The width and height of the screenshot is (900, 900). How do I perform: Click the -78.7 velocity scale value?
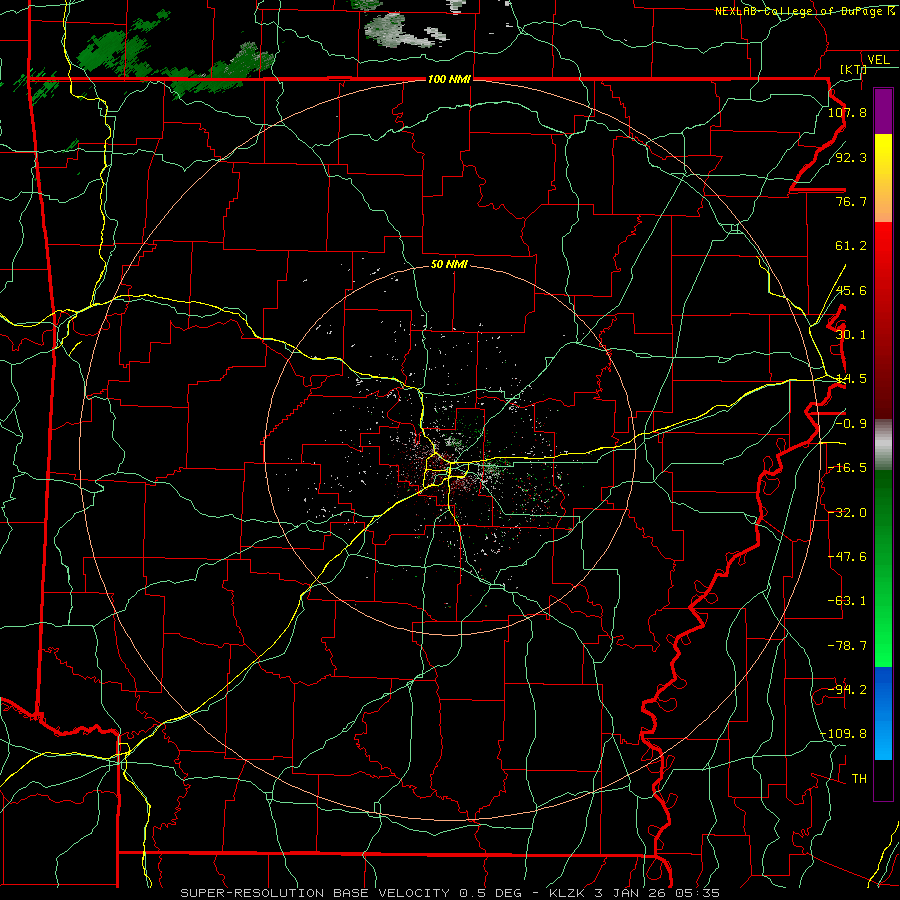[x=847, y=646]
